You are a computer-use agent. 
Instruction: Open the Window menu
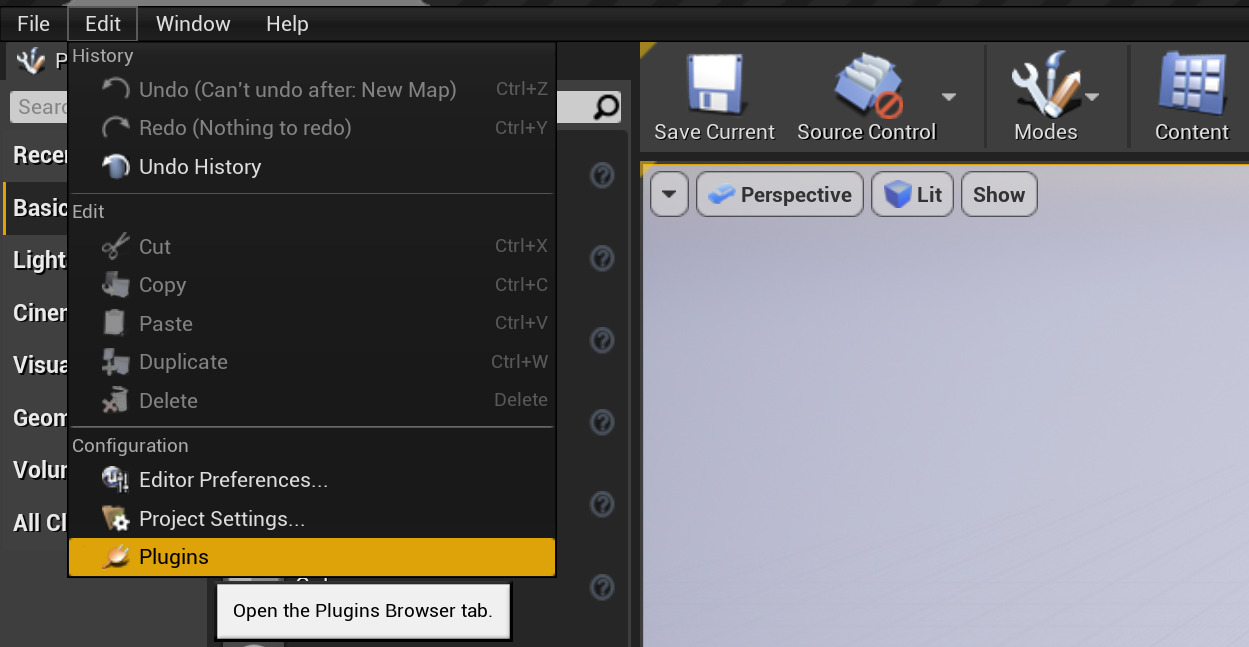192,23
